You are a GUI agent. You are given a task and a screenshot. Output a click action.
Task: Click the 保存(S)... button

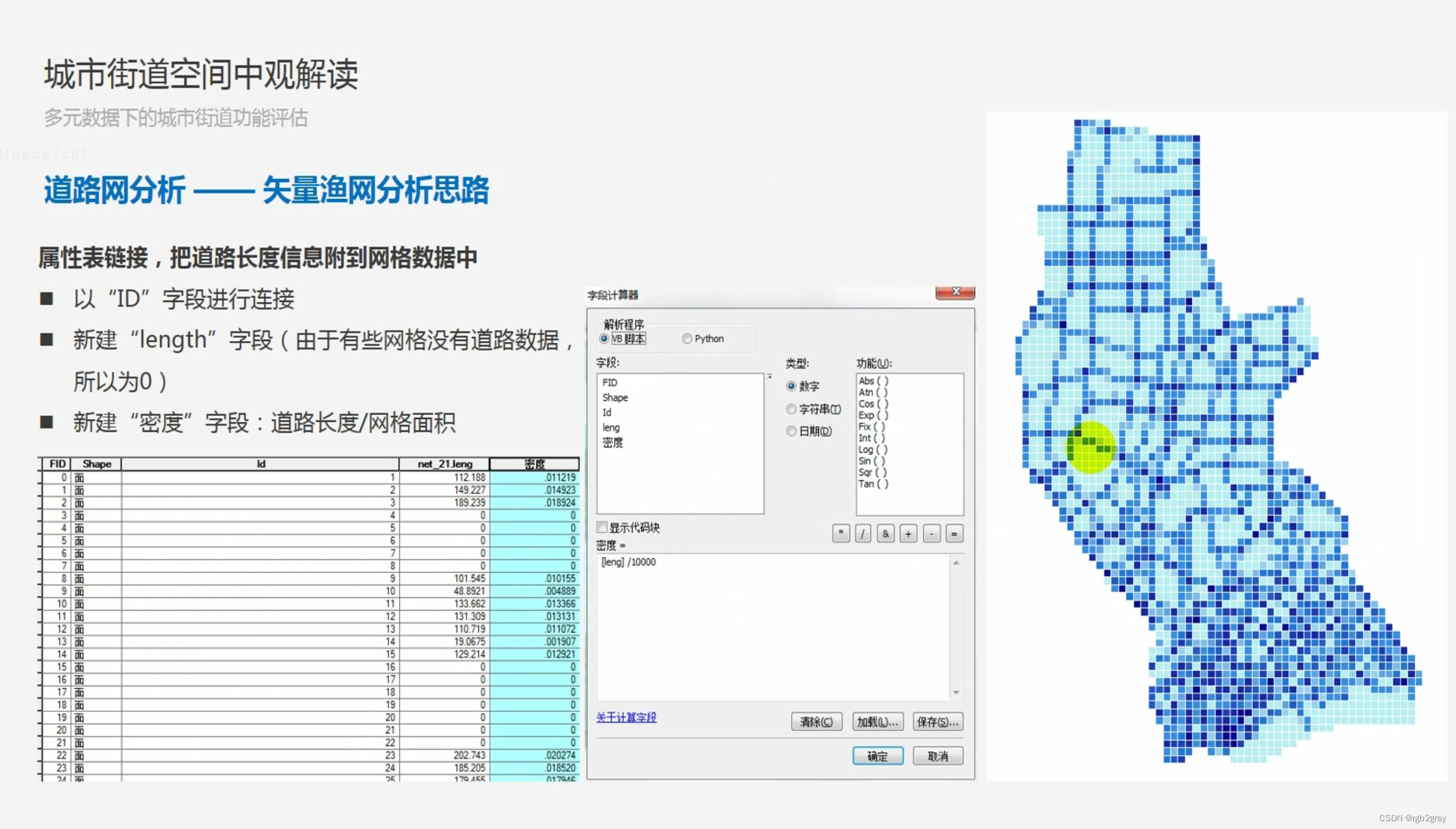(x=937, y=722)
